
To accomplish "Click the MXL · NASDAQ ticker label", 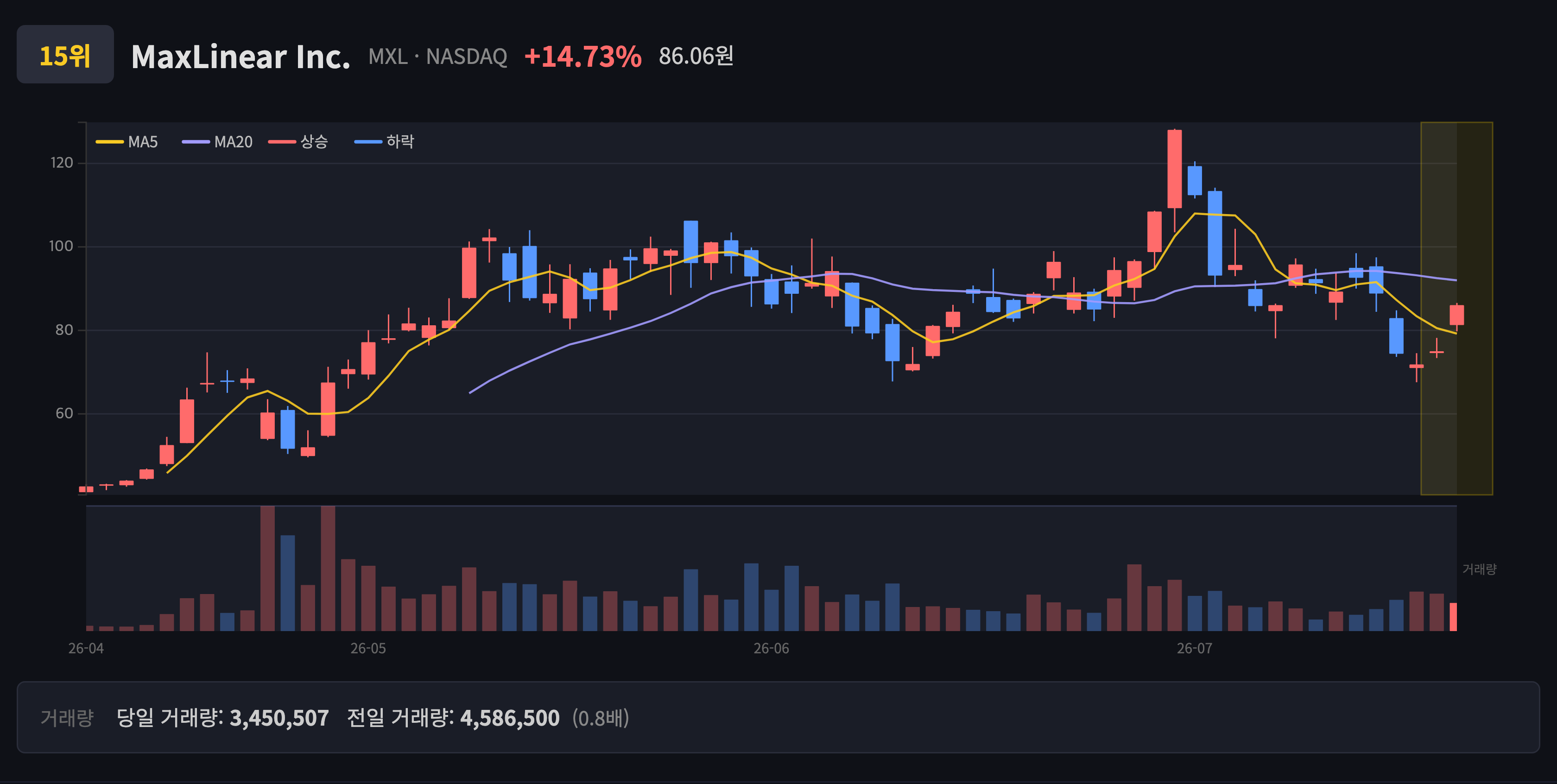I will point(437,57).
